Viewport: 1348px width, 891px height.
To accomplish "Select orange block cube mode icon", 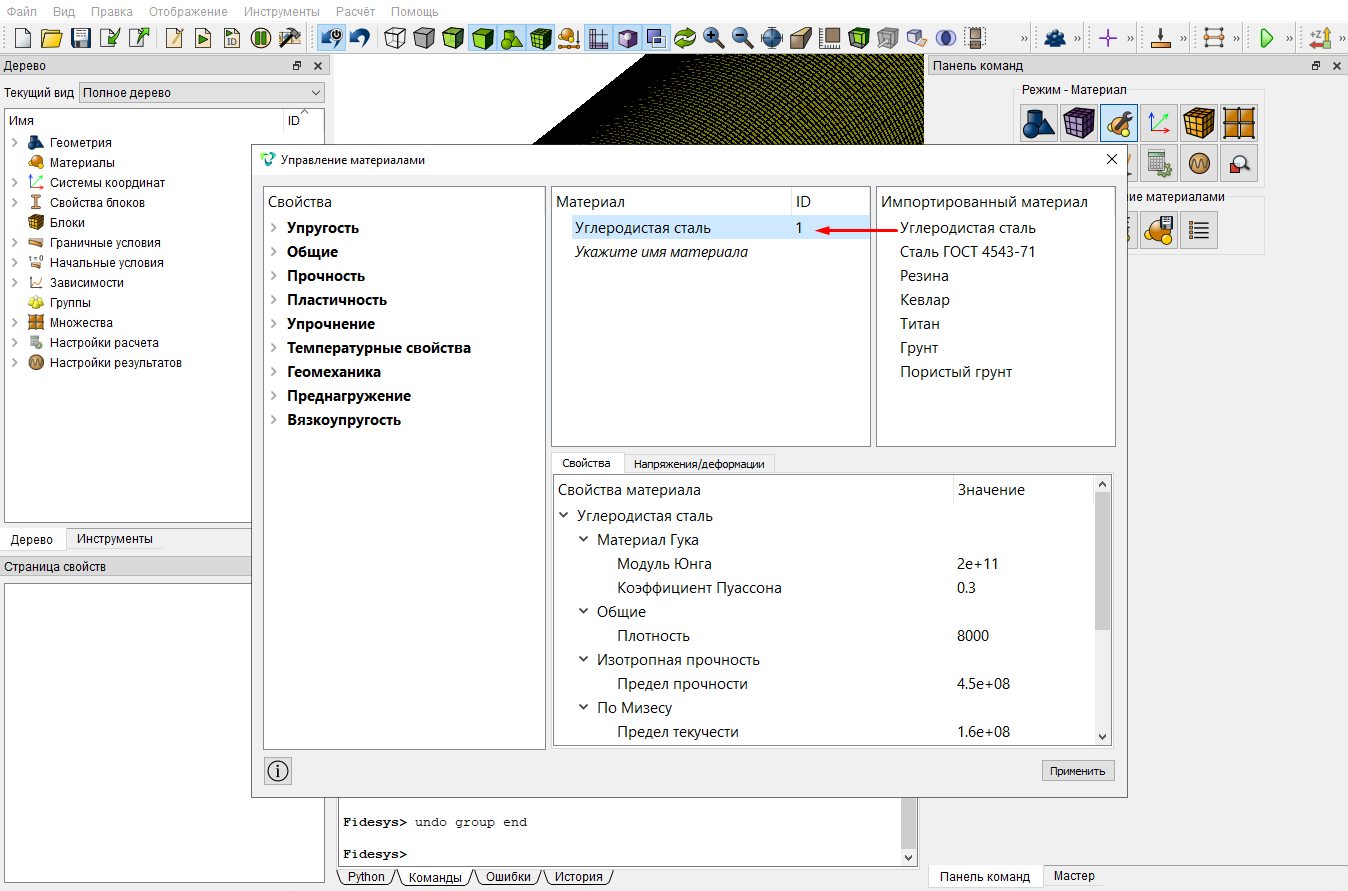I will tap(1199, 123).
